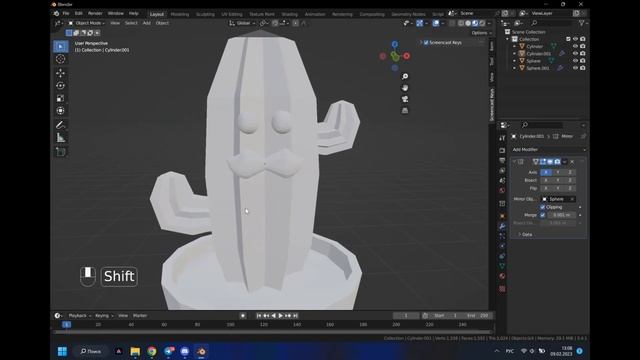Open the Particles properties tab
This screenshot has height=360, width=640.
502,236
